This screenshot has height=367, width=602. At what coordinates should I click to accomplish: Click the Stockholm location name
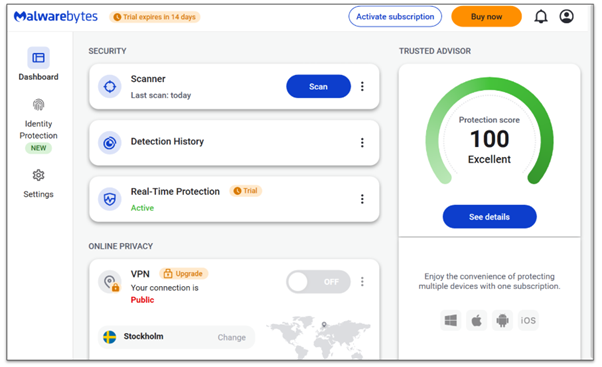click(143, 336)
